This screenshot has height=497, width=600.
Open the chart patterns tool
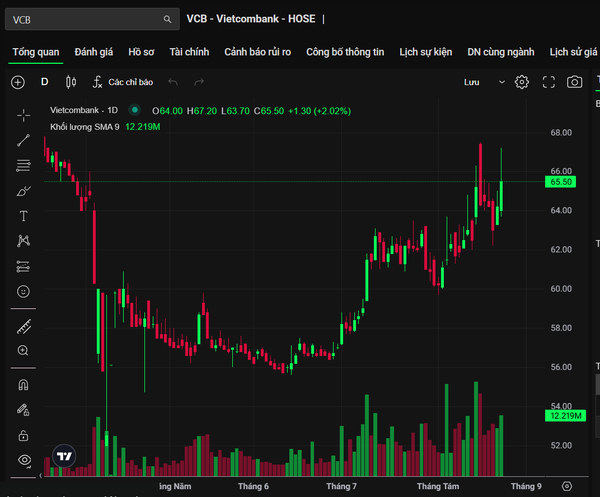tap(23, 241)
